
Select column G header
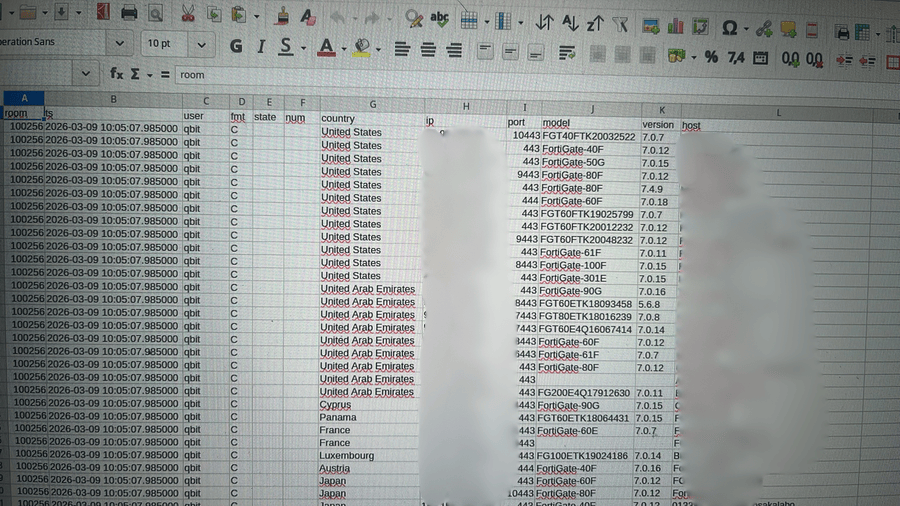click(x=373, y=104)
